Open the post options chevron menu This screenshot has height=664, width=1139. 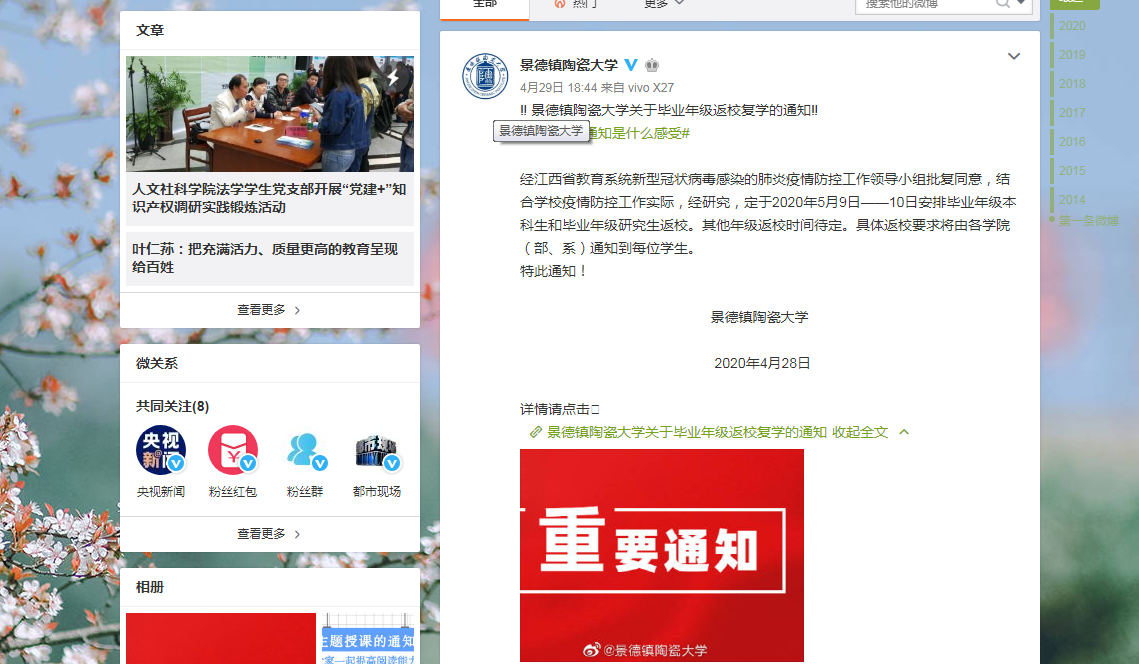click(x=1014, y=56)
